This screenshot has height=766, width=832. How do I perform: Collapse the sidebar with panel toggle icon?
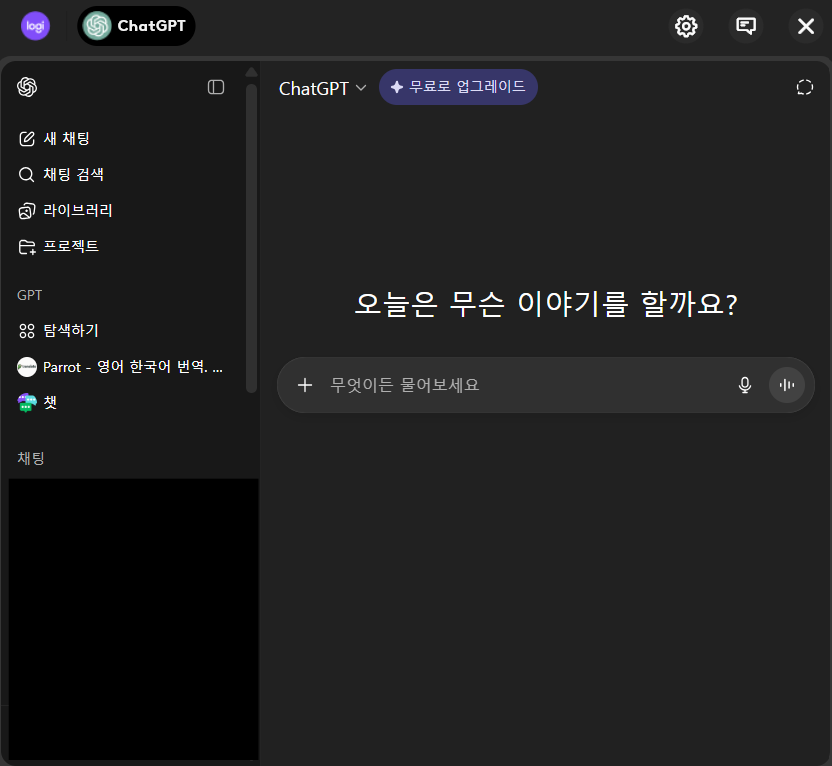pyautogui.click(x=216, y=87)
